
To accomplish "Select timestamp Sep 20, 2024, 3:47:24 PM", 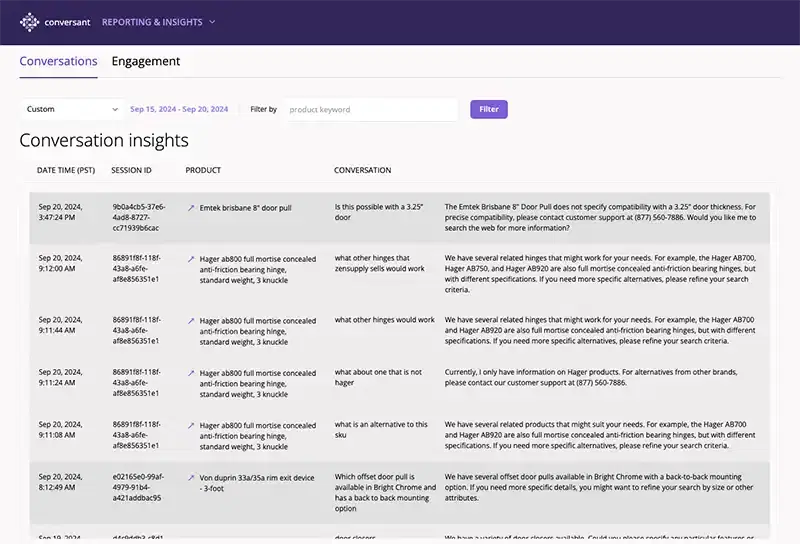I will click(x=60, y=212).
